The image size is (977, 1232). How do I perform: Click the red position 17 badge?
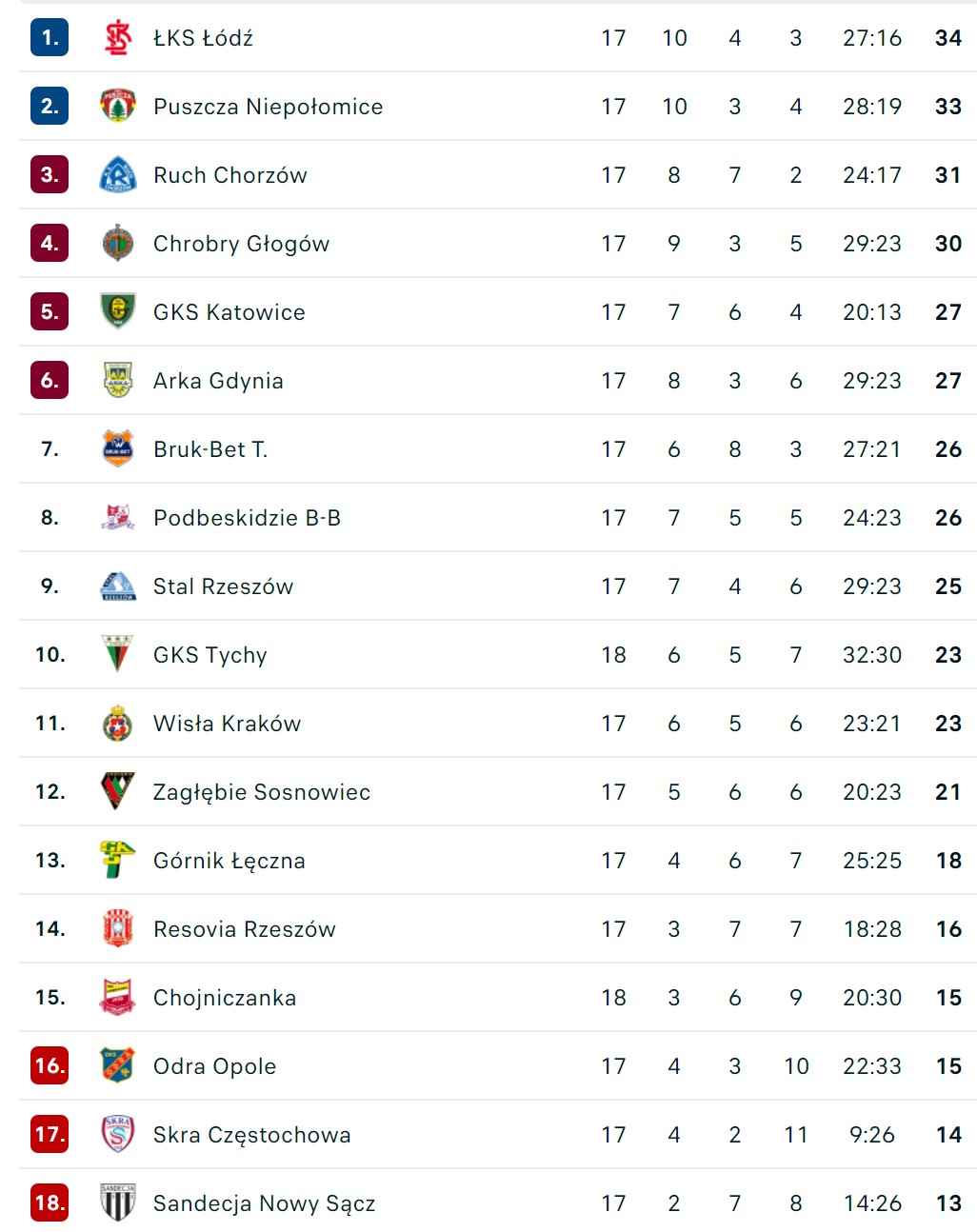[x=50, y=1134]
